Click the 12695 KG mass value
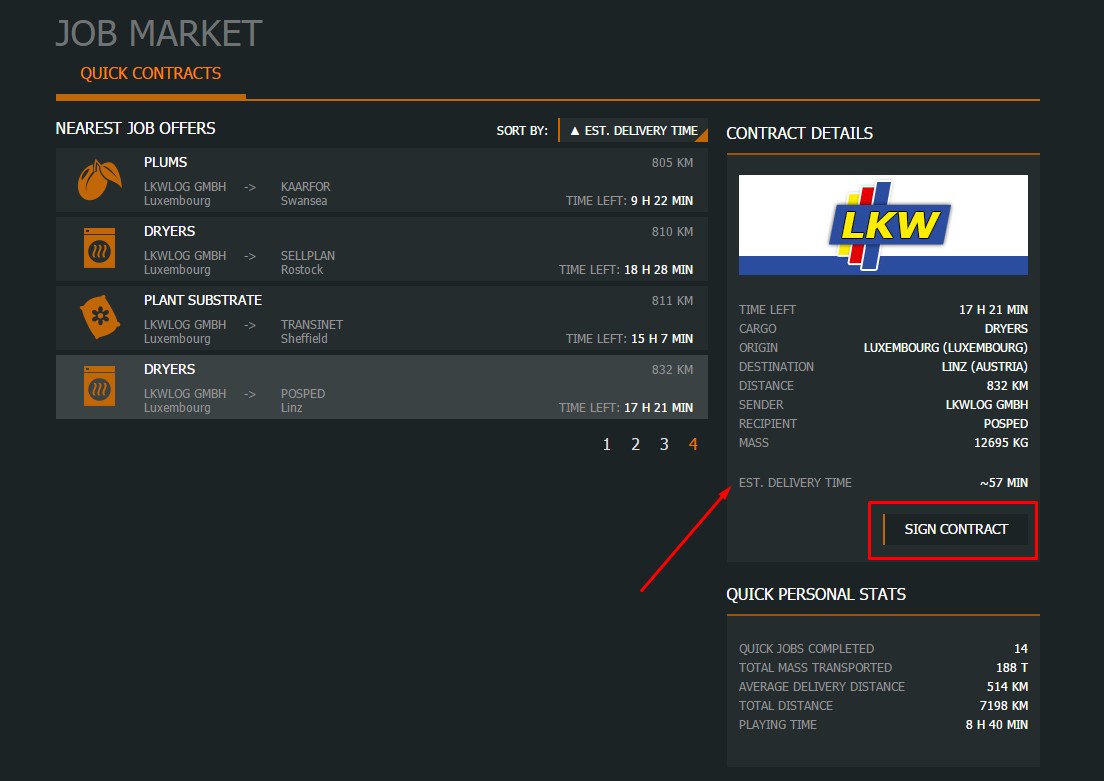This screenshot has width=1104, height=781. pyautogui.click(x=1000, y=443)
